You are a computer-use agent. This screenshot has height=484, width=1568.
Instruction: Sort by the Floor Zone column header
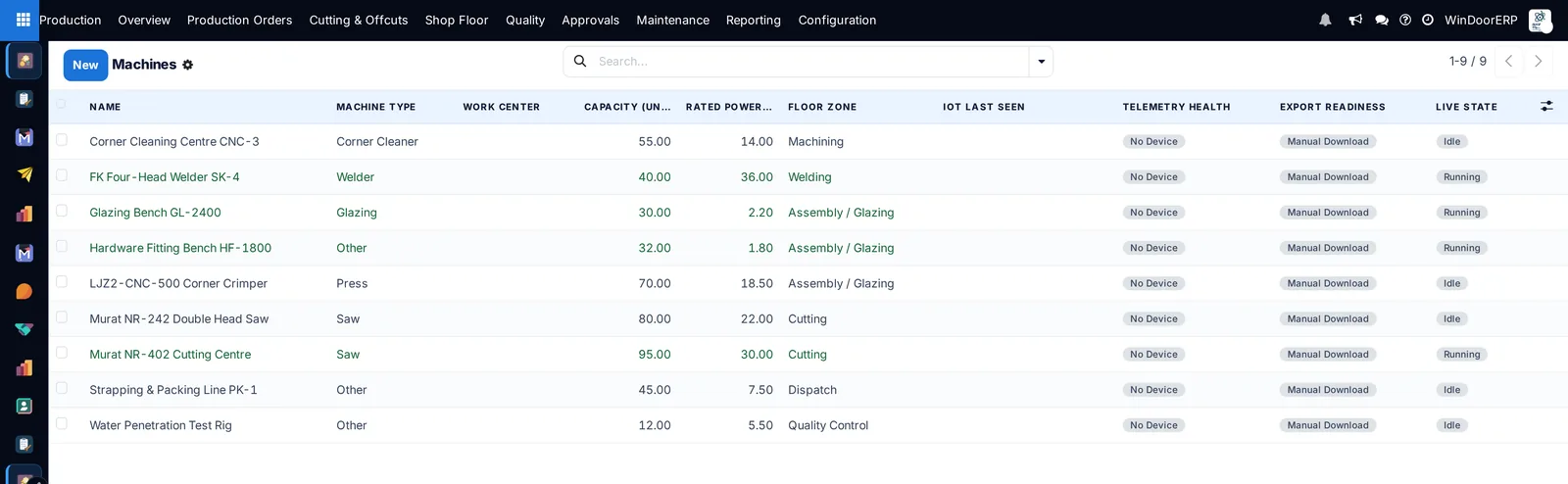[x=822, y=107]
